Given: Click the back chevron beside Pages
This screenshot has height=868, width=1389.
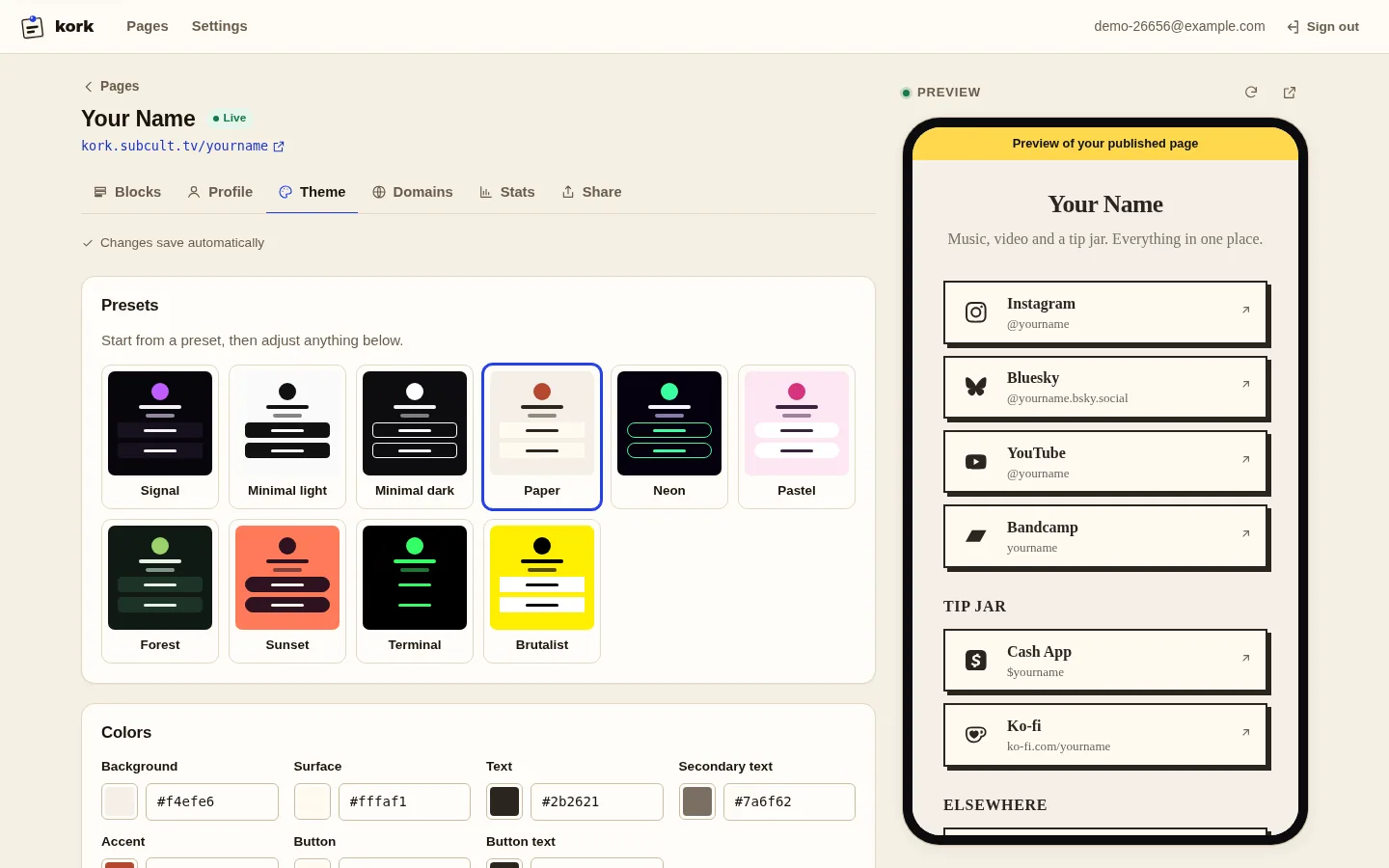Looking at the screenshot, I should coord(88,87).
